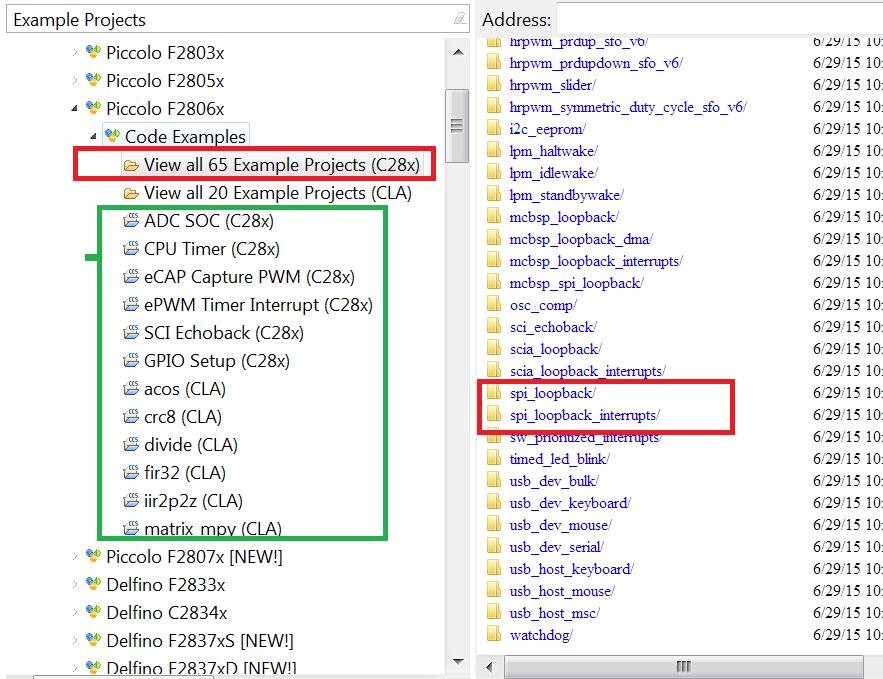Open the mcbsp_loopback_dma/ folder link
Screen dimensions: 883x679
pyautogui.click(x=581, y=239)
